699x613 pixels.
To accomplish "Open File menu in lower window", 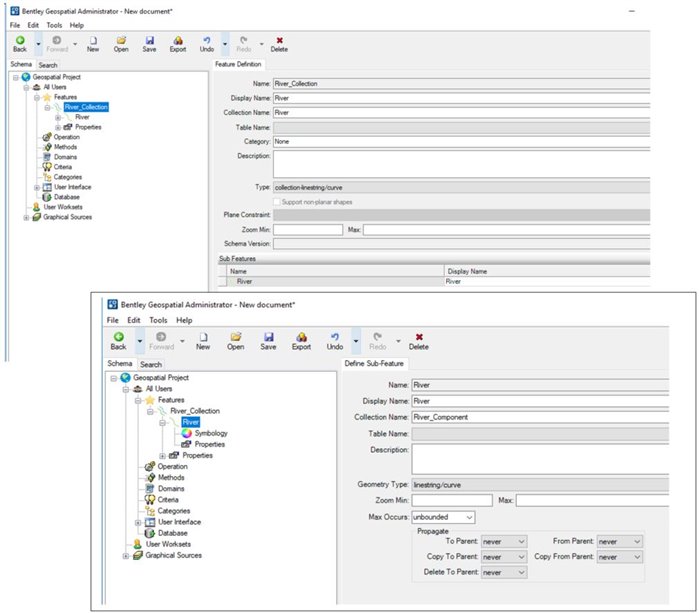I will pyautogui.click(x=113, y=320).
